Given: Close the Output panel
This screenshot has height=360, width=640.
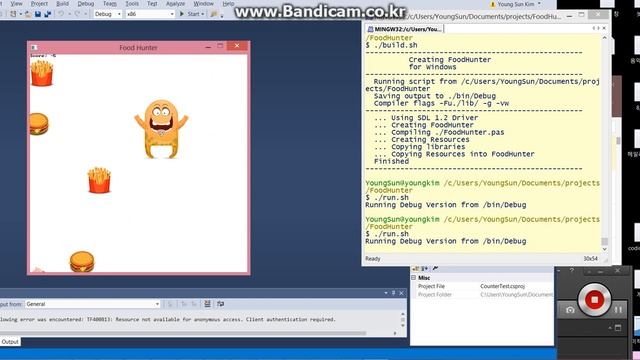Looking at the screenshot, I should [401, 293].
